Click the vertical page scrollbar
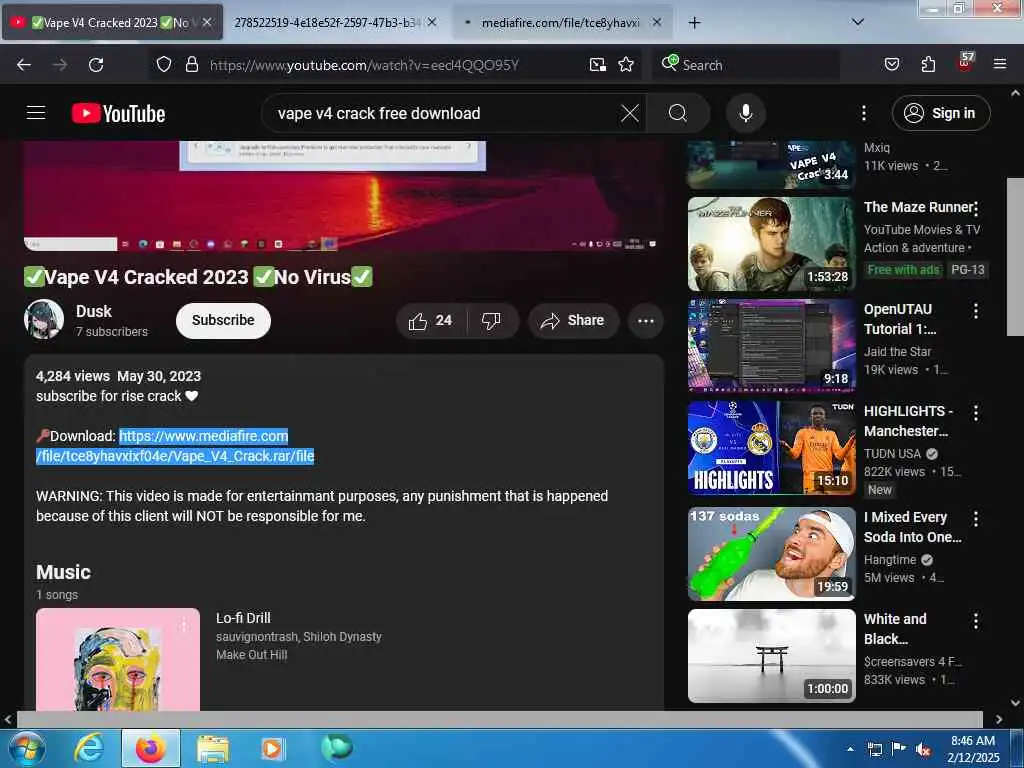 [x=1015, y=257]
